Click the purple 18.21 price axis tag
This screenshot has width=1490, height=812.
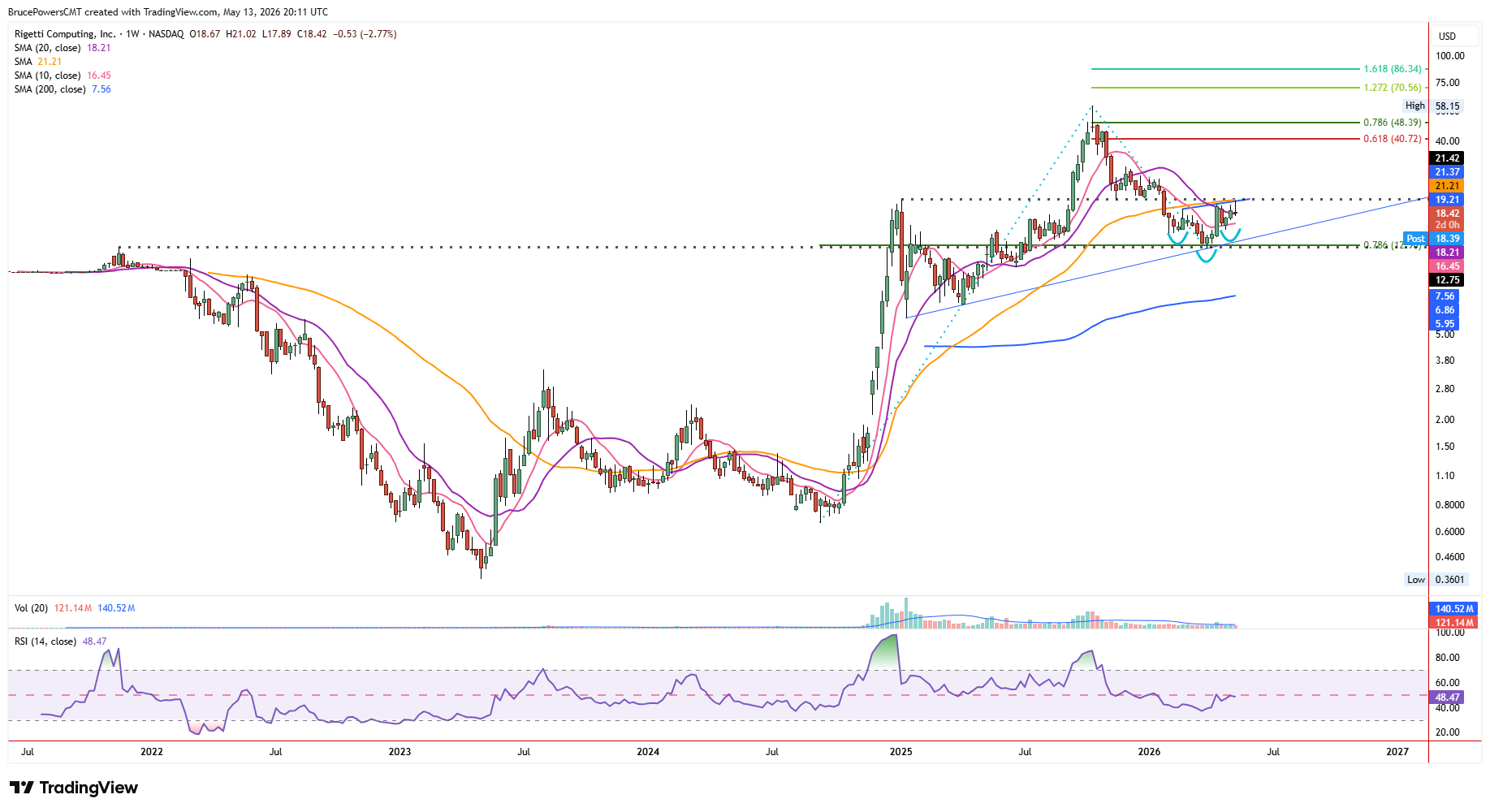coord(1446,253)
